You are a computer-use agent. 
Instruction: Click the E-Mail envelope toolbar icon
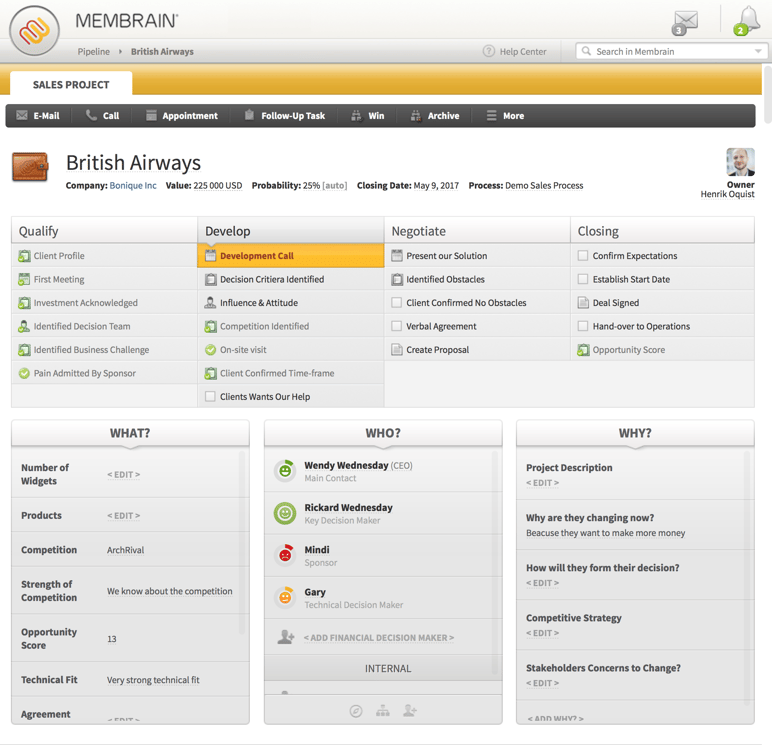point(22,115)
